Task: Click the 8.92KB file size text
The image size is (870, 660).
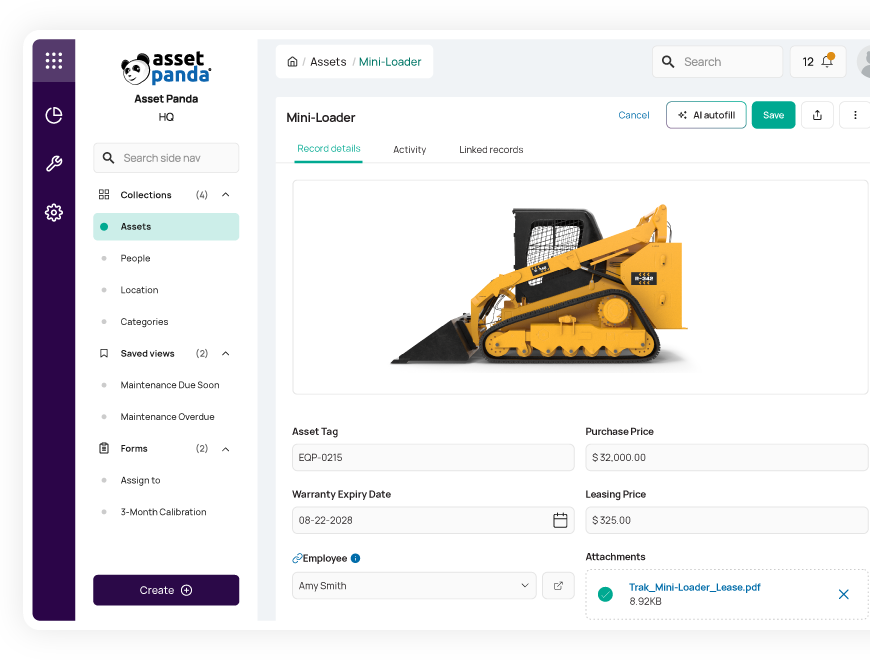Action: (x=645, y=601)
